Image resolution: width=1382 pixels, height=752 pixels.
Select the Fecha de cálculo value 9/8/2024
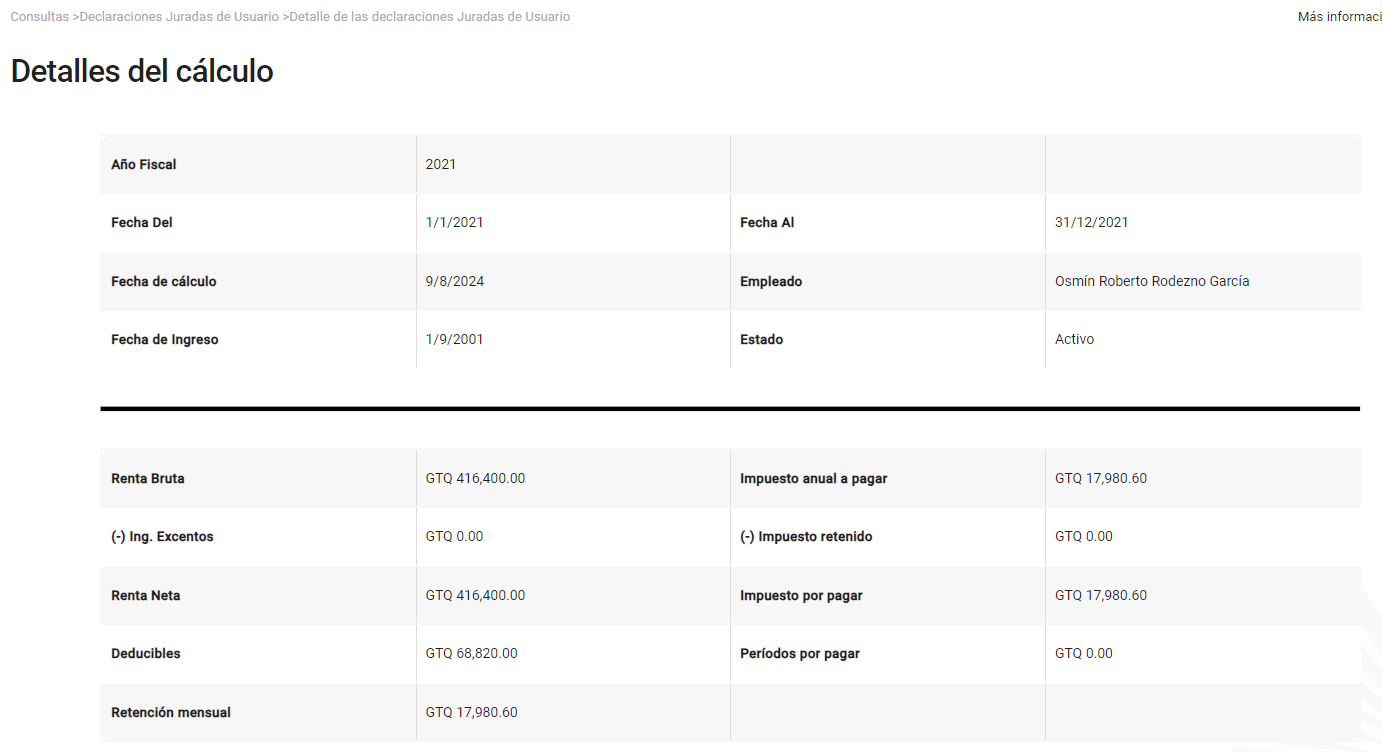pos(454,281)
